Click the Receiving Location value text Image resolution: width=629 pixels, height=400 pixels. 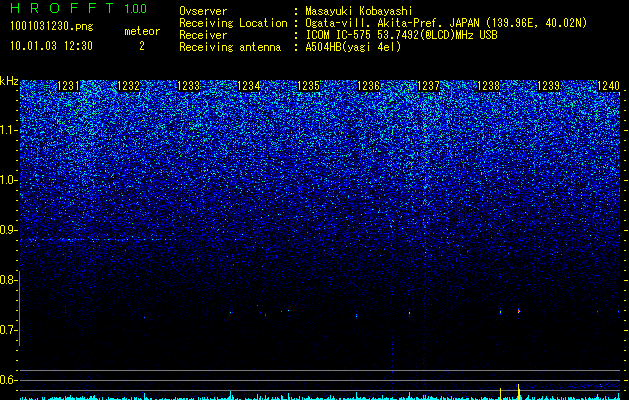point(446,23)
